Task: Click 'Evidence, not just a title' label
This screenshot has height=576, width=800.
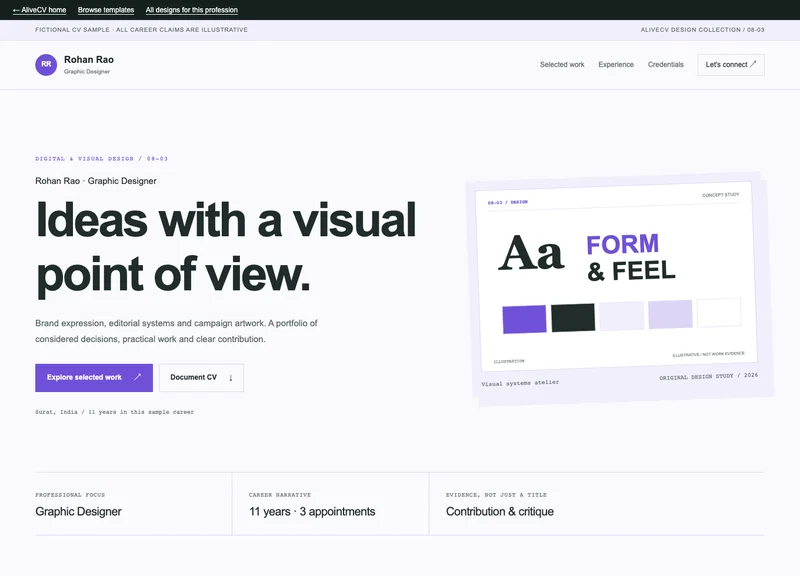Action: tap(496, 495)
